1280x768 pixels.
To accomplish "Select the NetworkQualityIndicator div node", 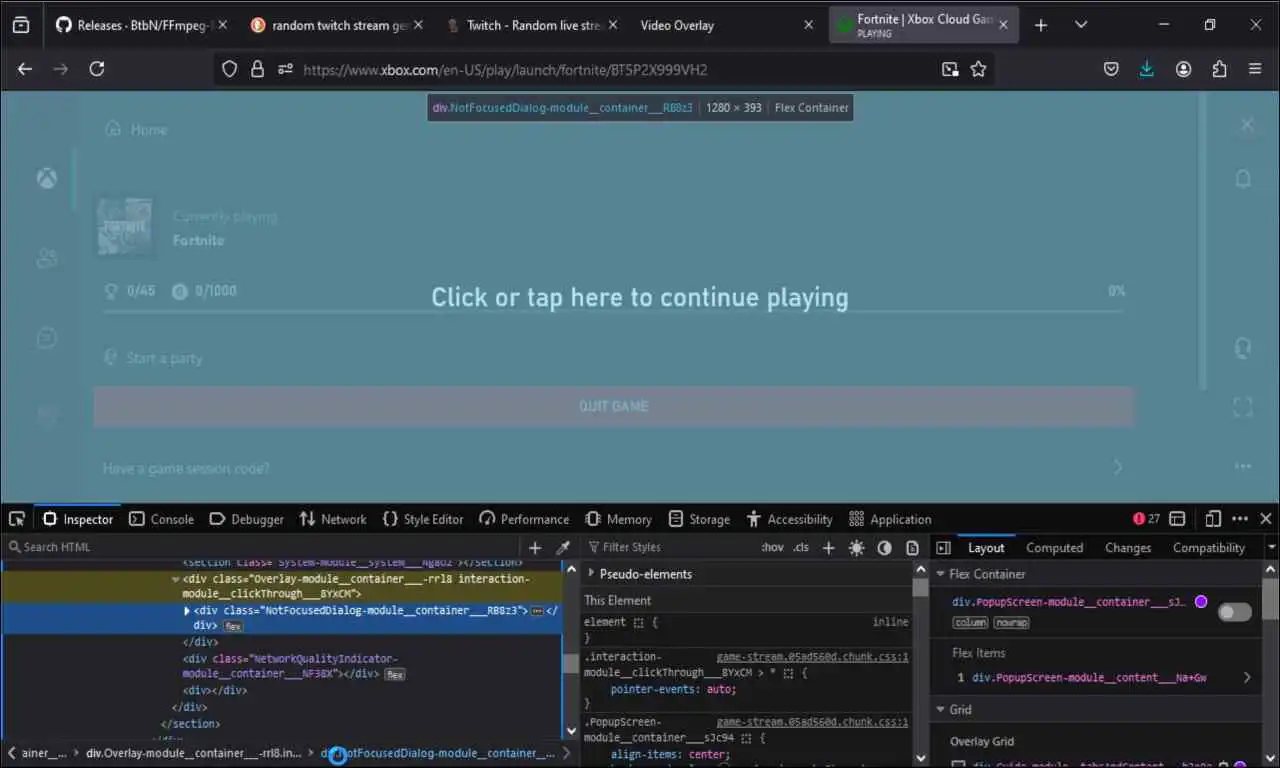I will (x=290, y=666).
